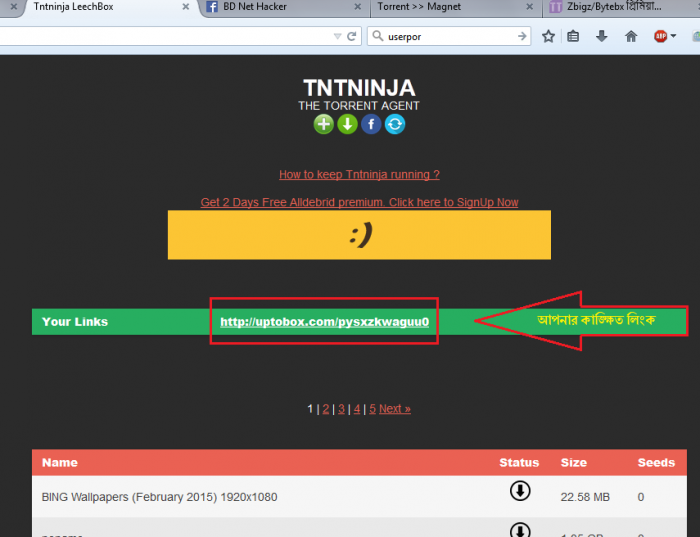
Task: Click the search go arrow in the search box
Action: [522, 36]
